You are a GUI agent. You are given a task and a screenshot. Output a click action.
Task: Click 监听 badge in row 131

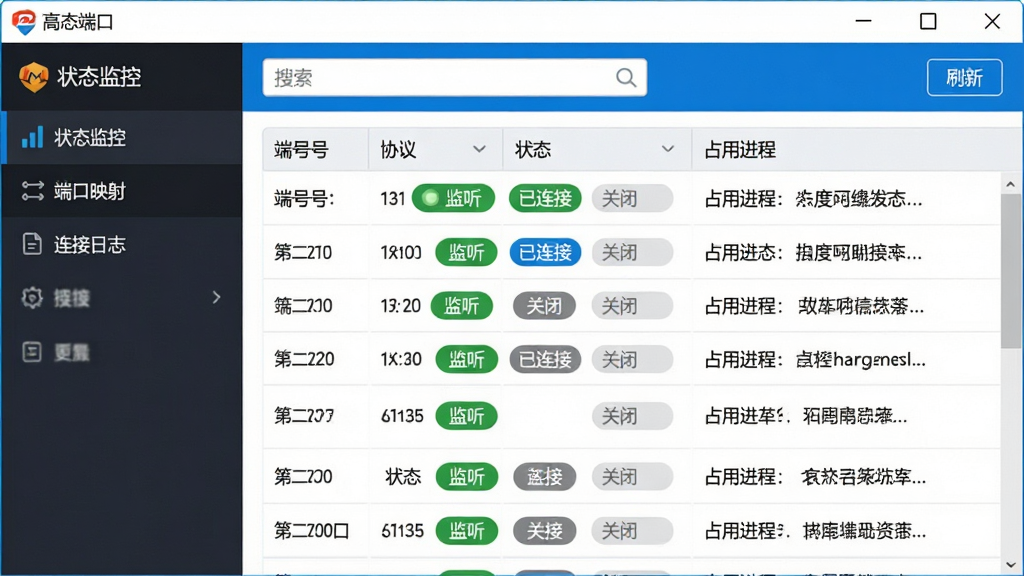point(453,199)
